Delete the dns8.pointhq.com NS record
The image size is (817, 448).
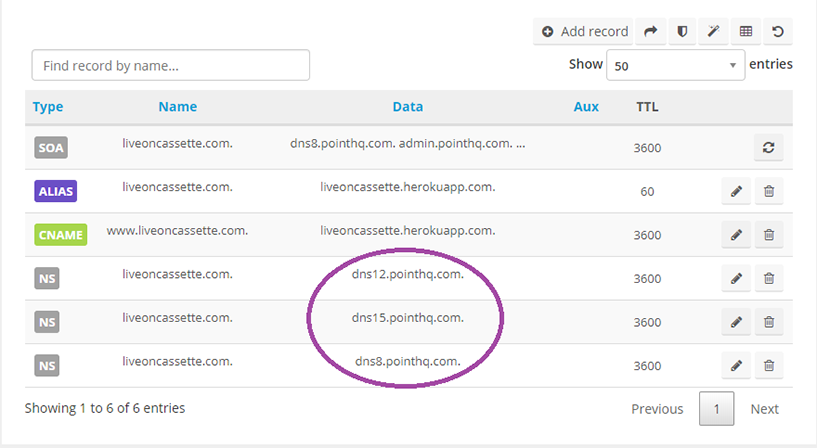(769, 366)
